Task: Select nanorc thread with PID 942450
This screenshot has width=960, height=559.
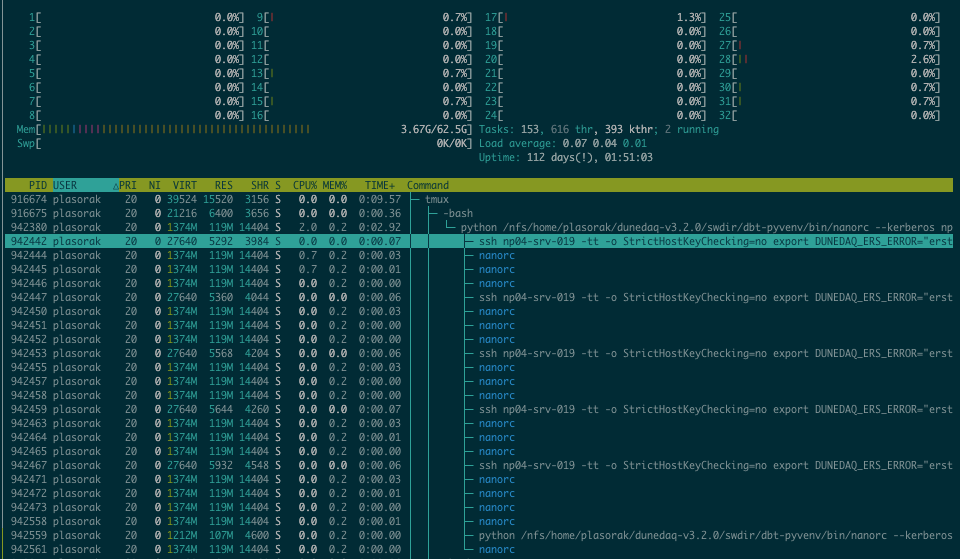Action: click(x=479, y=311)
